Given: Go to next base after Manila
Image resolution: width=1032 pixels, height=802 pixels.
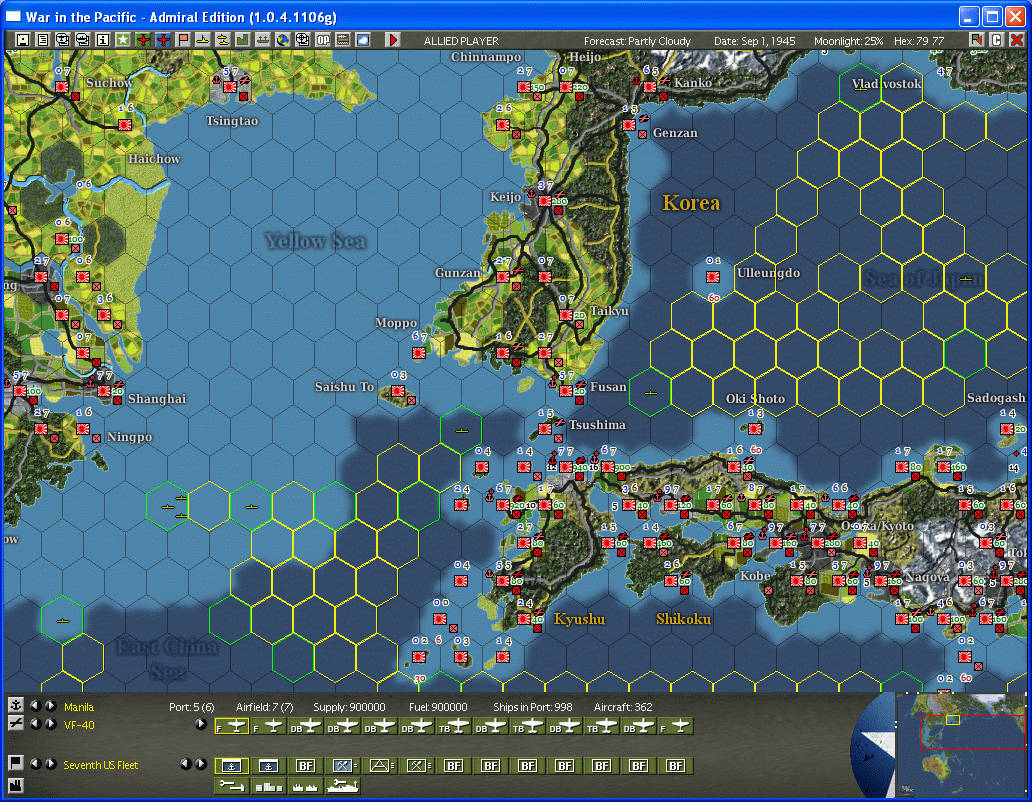Looking at the screenshot, I should (x=50, y=706).
